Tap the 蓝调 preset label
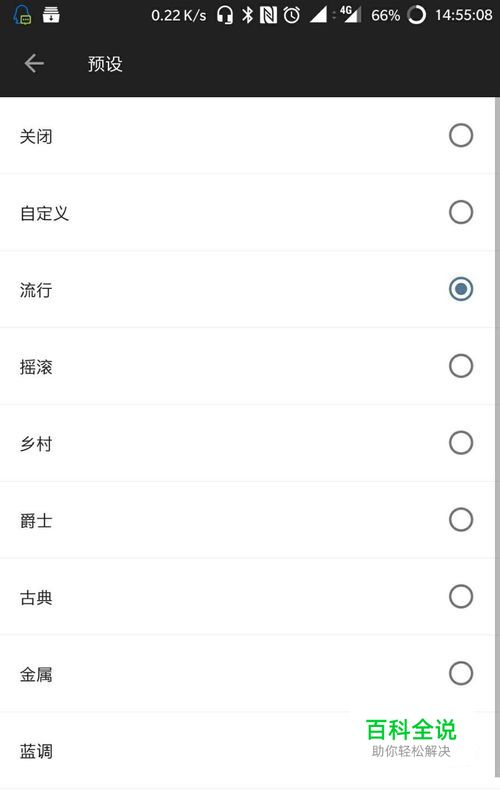Image resolution: width=500 pixels, height=790 pixels. tap(36, 751)
